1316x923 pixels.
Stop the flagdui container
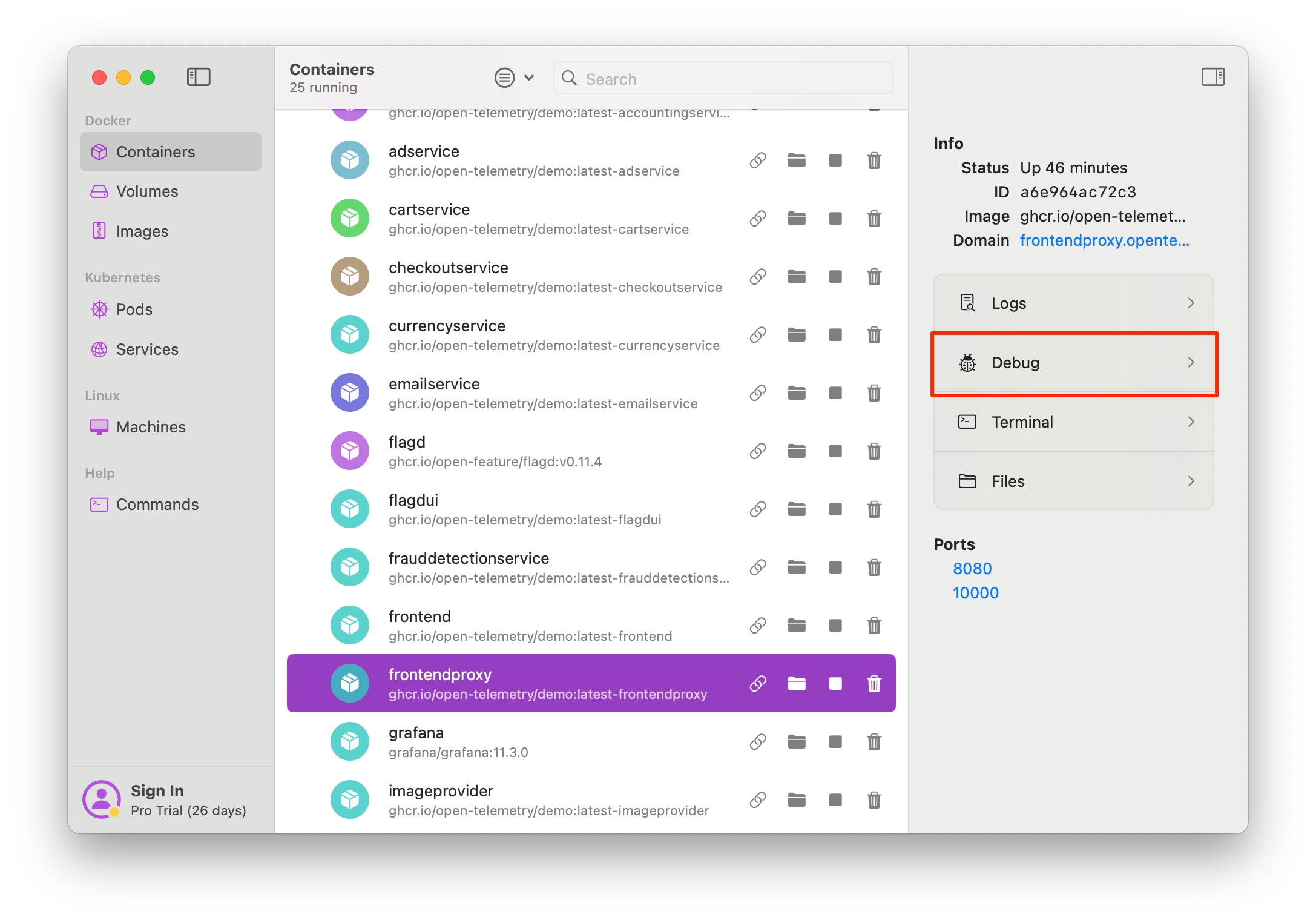point(835,509)
